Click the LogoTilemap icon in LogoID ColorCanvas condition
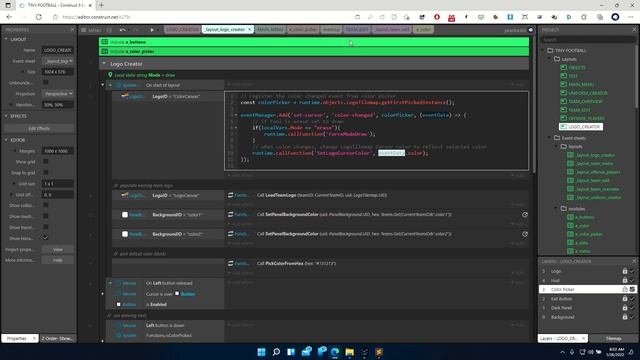 click(124, 96)
